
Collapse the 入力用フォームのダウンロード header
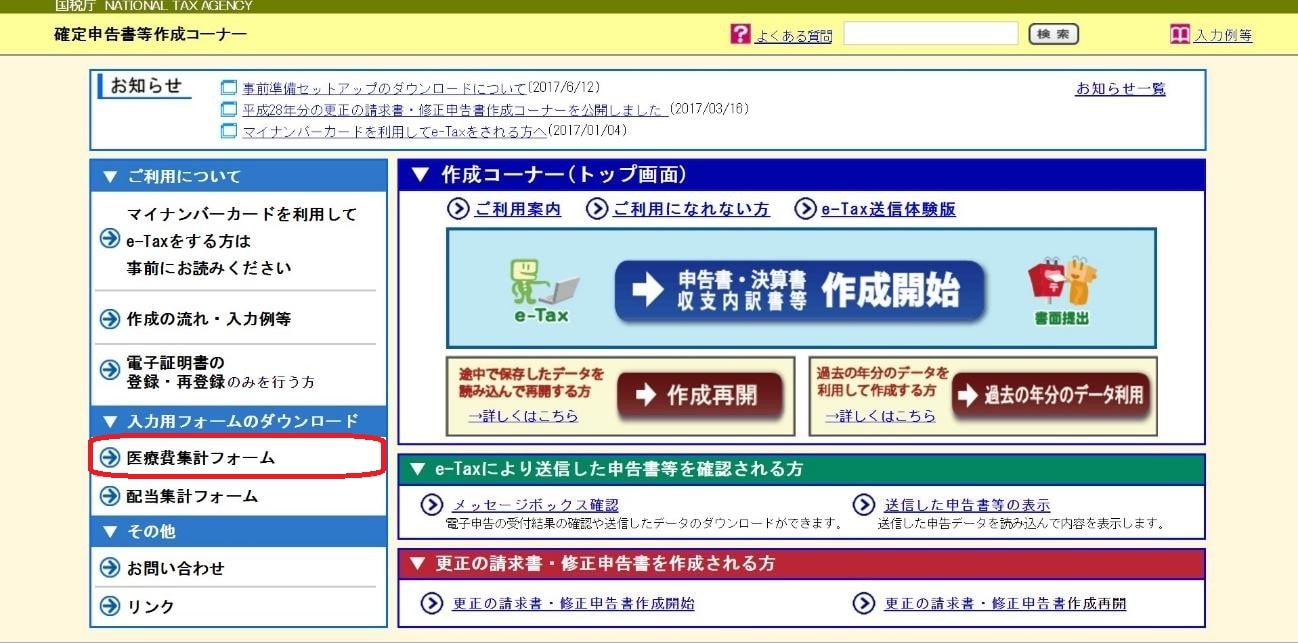click(x=238, y=421)
